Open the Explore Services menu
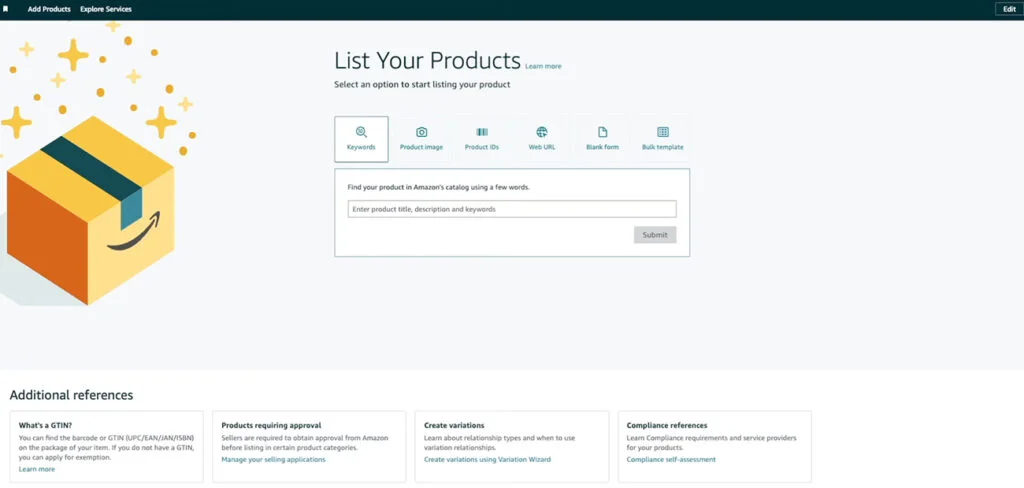This screenshot has height=488, width=1024. [x=106, y=10]
